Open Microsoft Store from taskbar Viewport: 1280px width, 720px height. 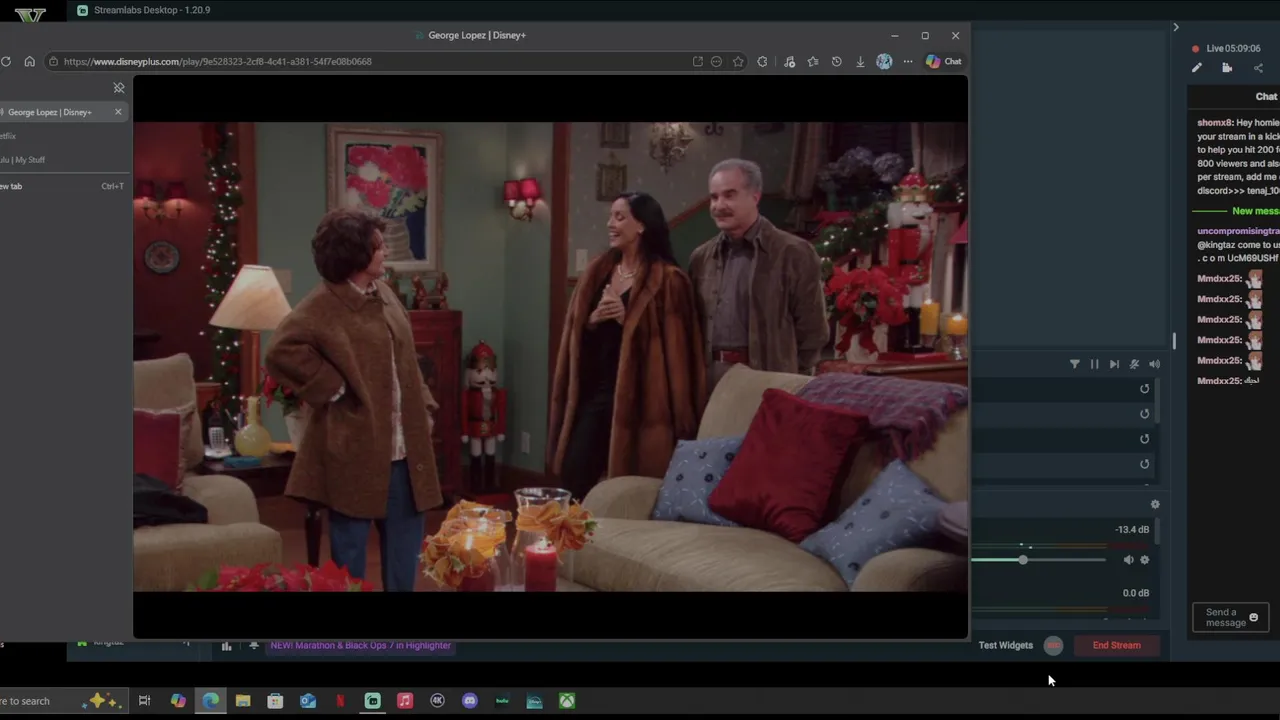275,701
